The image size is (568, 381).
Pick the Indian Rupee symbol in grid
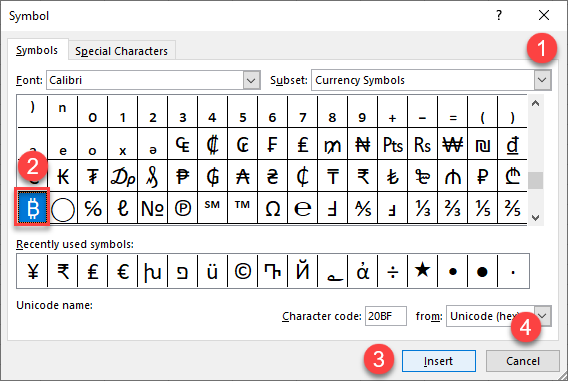tap(363, 176)
